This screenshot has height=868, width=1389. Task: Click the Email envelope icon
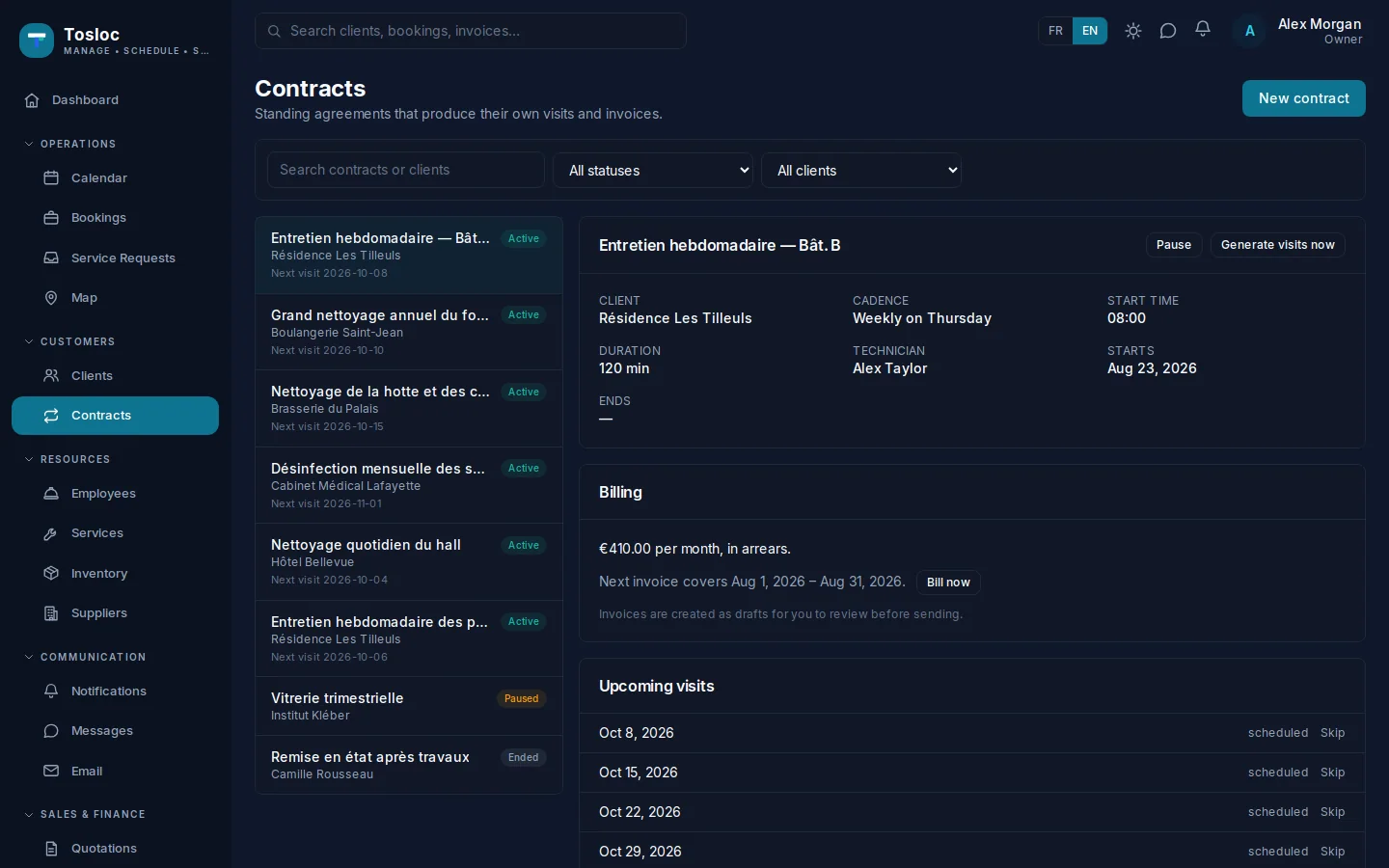(x=51, y=772)
